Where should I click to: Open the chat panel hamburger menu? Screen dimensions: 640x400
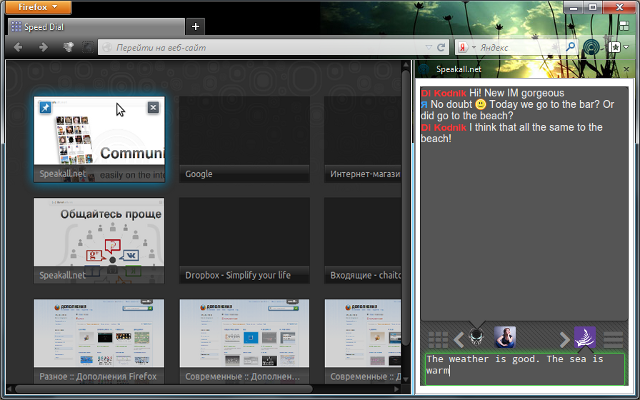[x=613, y=339]
